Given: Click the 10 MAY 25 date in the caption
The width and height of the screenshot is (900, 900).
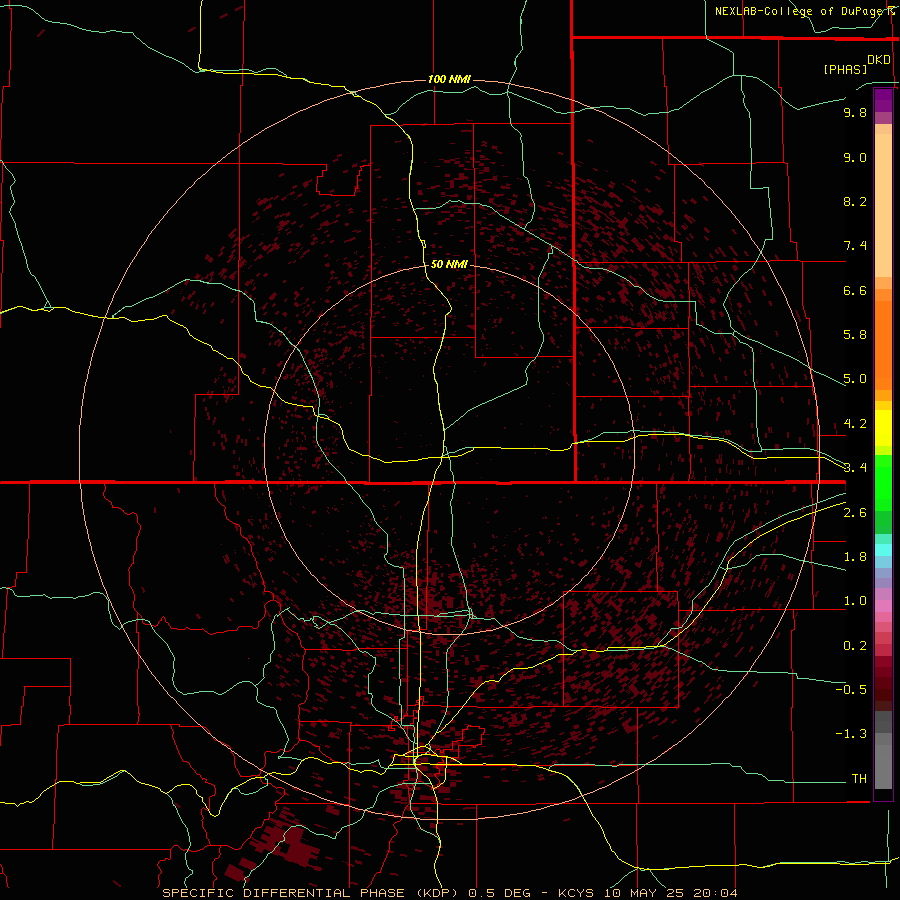Looking at the screenshot, I should pyautogui.click(x=643, y=893).
